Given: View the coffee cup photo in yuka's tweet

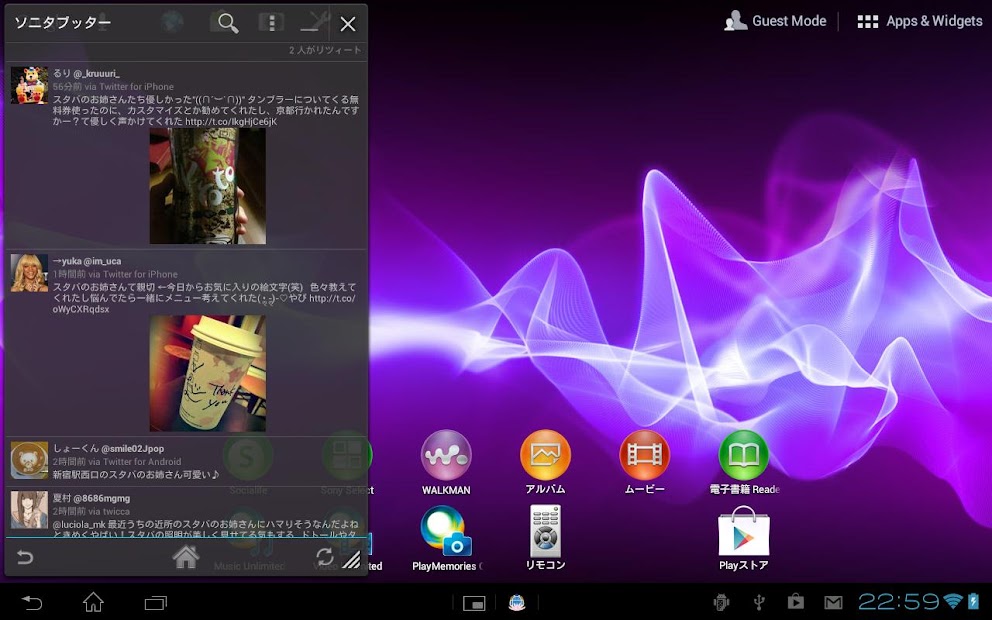Looking at the screenshot, I should point(208,373).
